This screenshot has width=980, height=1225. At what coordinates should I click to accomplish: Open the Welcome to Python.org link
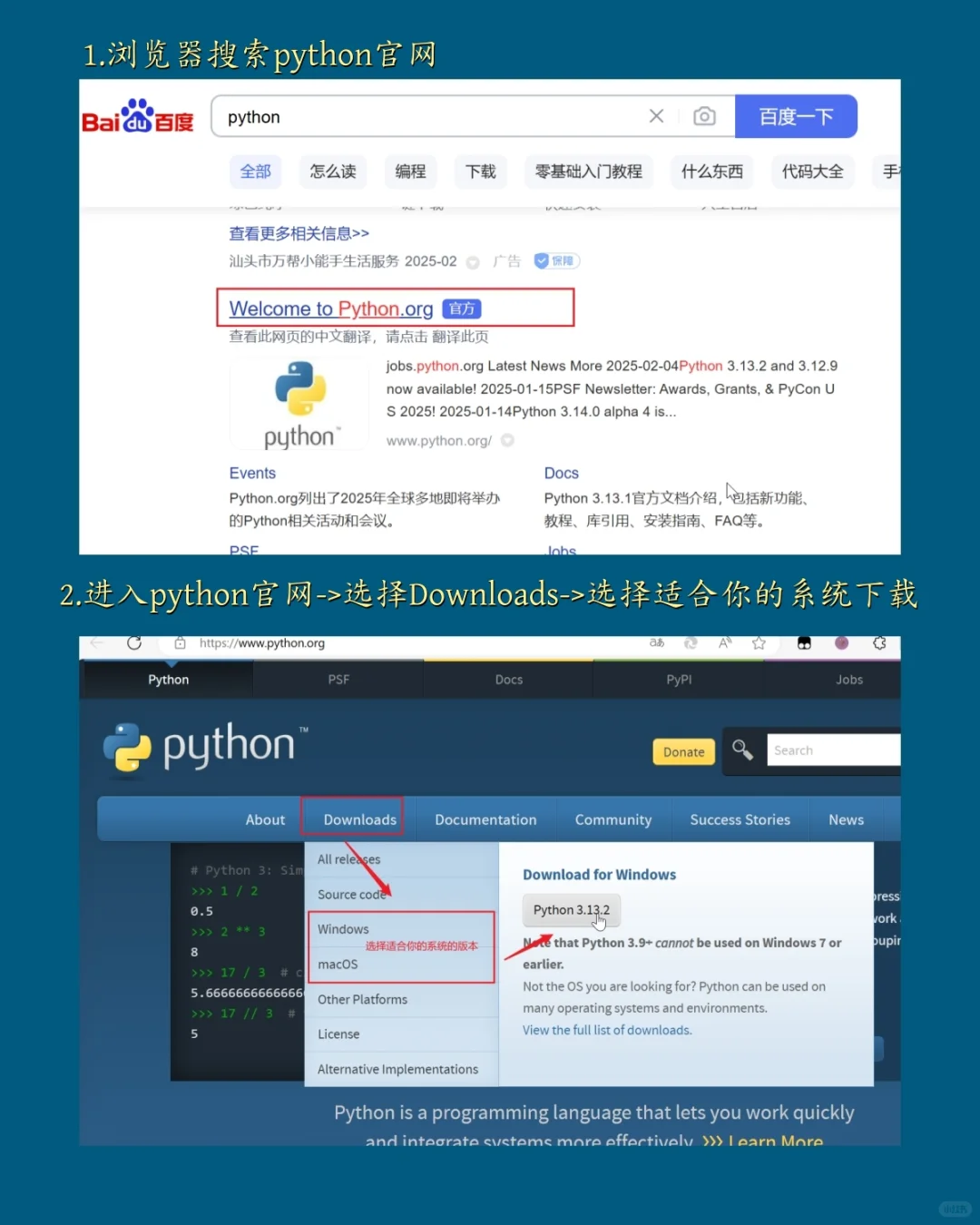[x=330, y=309]
